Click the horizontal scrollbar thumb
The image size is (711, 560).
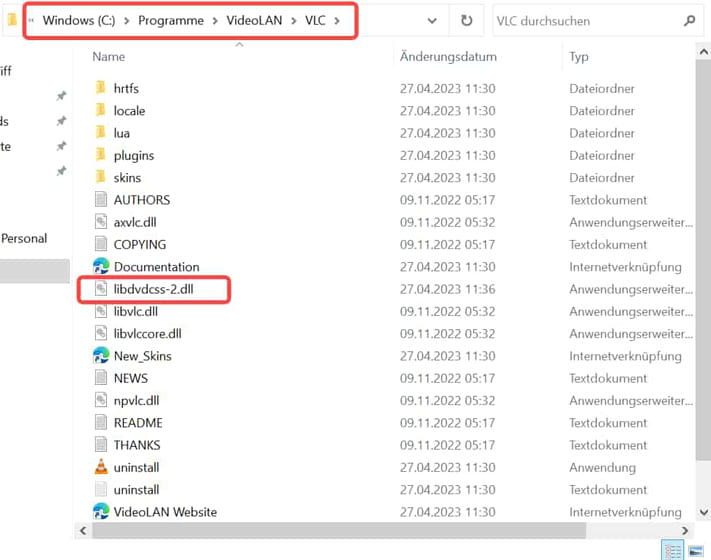(x=339, y=531)
